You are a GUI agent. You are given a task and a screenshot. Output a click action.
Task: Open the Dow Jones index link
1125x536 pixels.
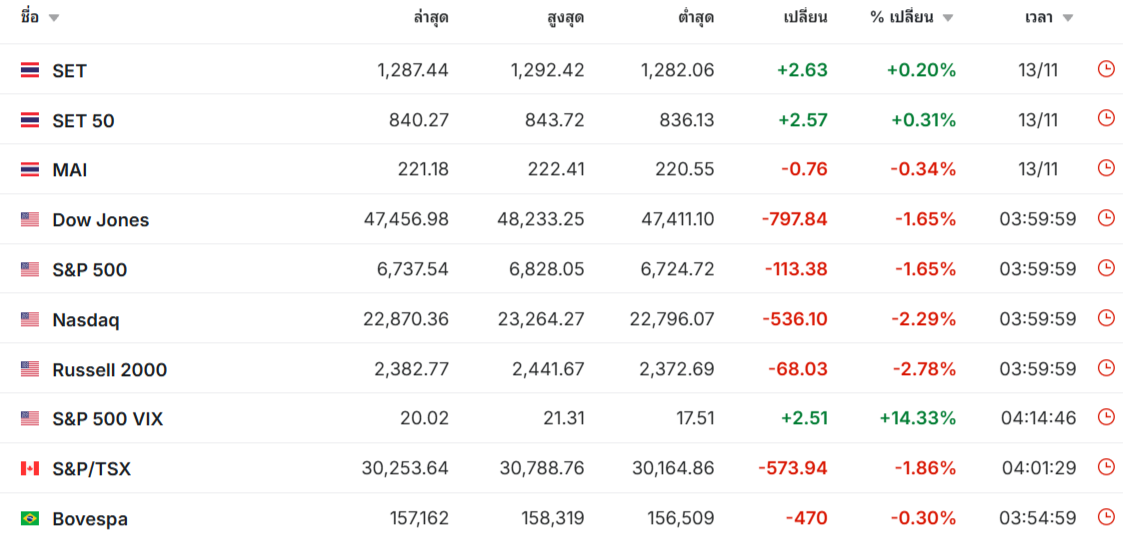click(x=100, y=220)
